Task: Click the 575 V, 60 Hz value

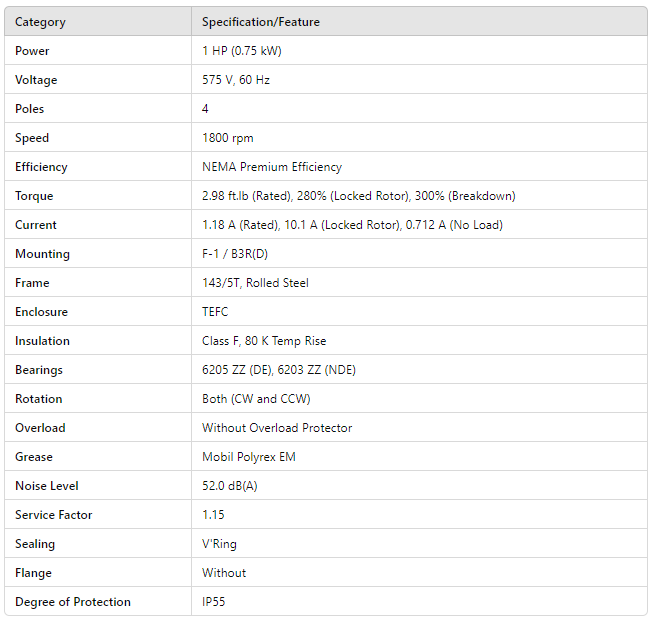Action: [x=235, y=80]
